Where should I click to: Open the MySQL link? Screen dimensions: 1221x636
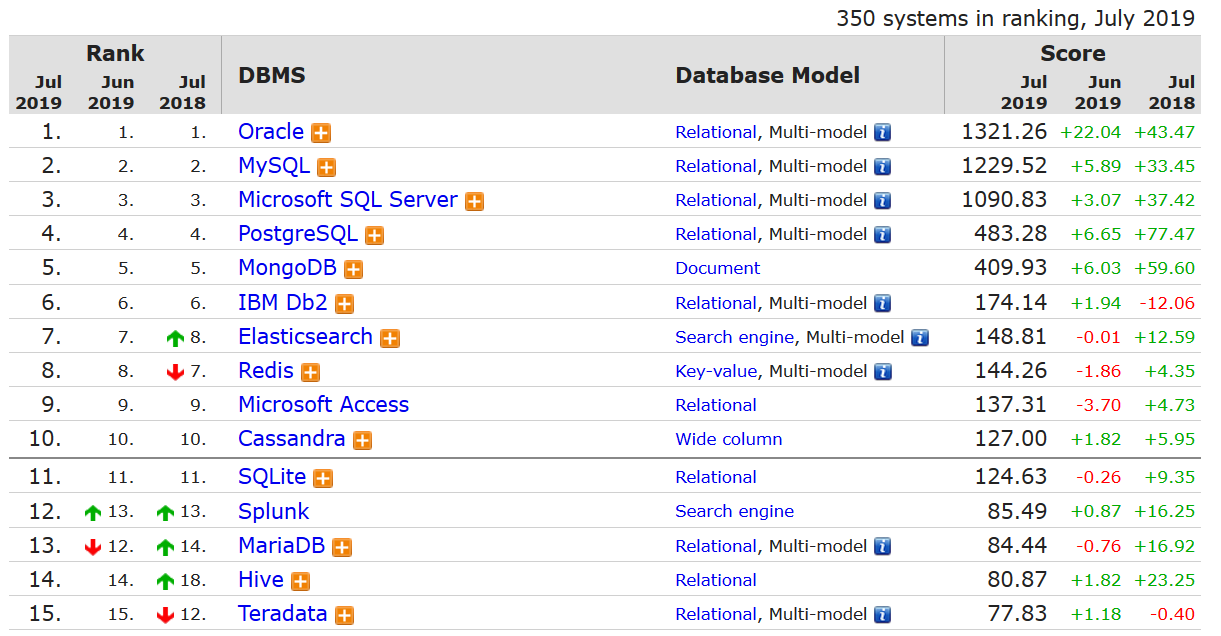pos(274,166)
